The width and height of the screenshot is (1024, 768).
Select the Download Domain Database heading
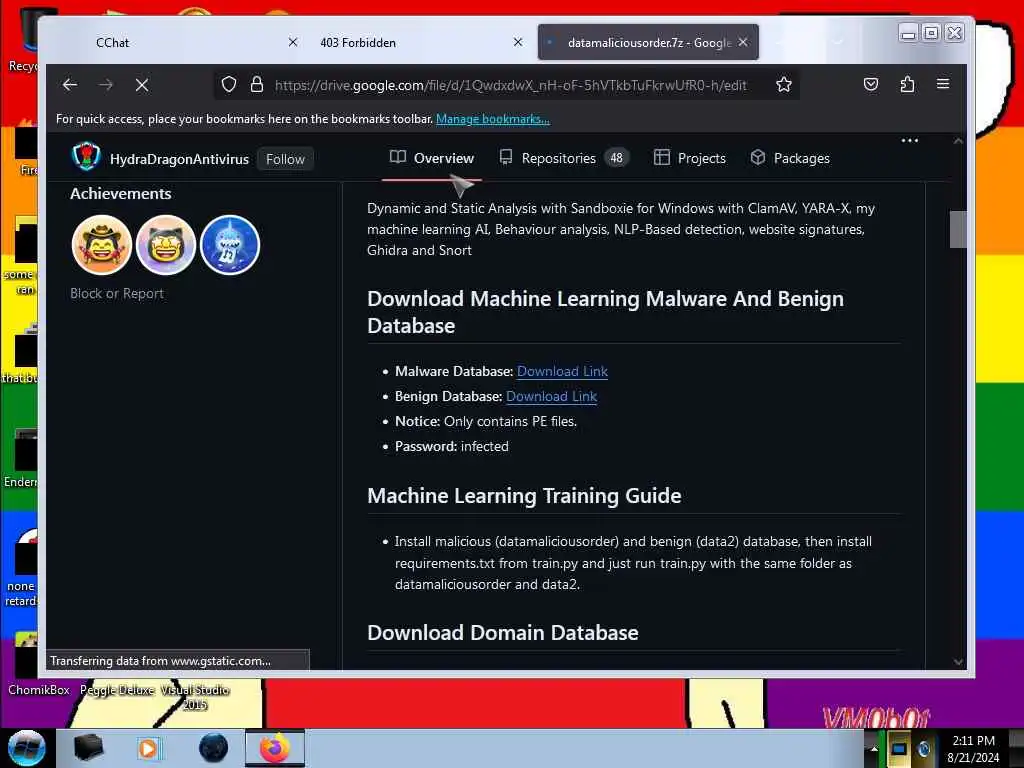pyautogui.click(x=503, y=633)
